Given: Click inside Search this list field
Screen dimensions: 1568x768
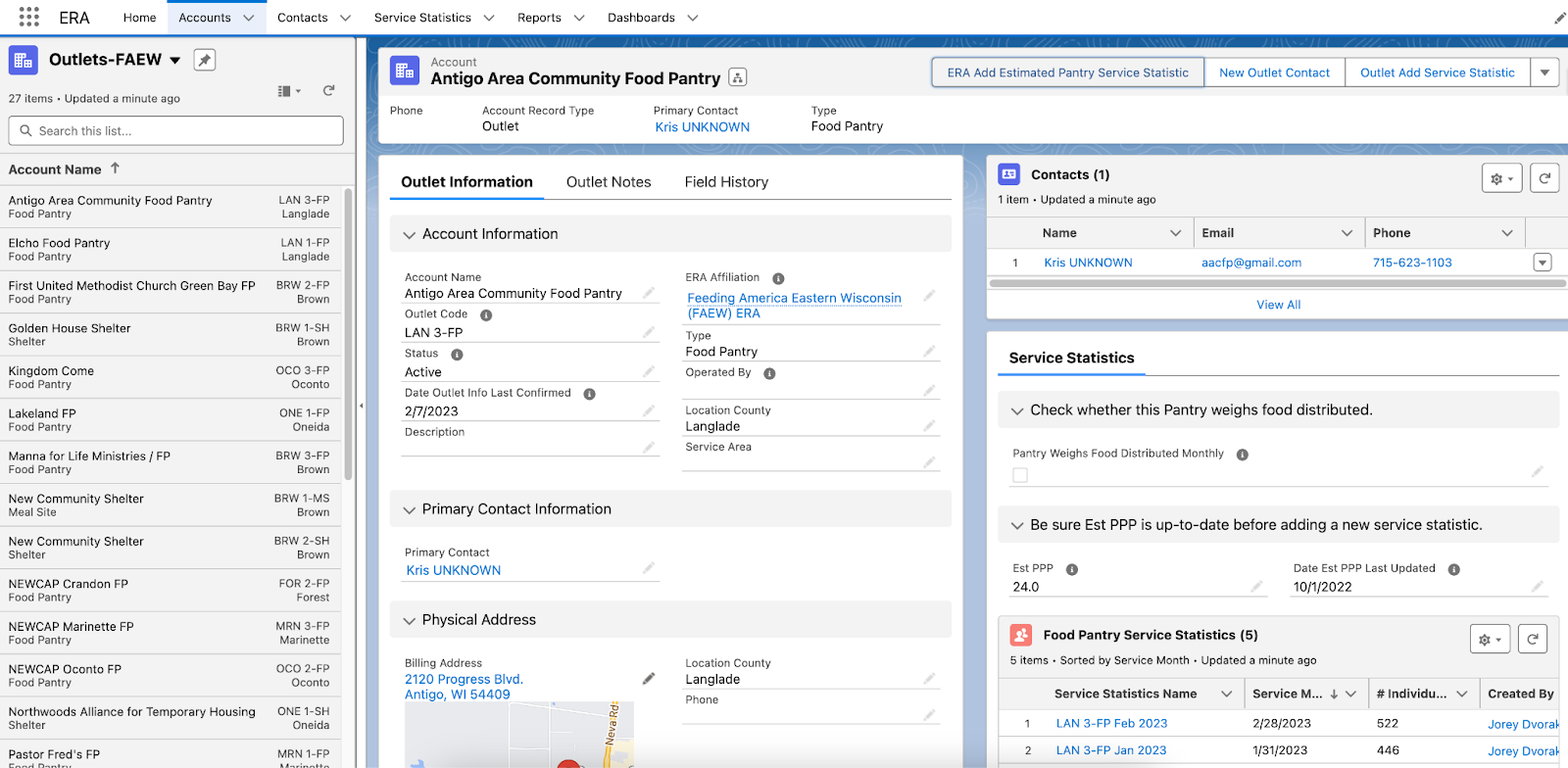Looking at the screenshot, I should (x=176, y=131).
